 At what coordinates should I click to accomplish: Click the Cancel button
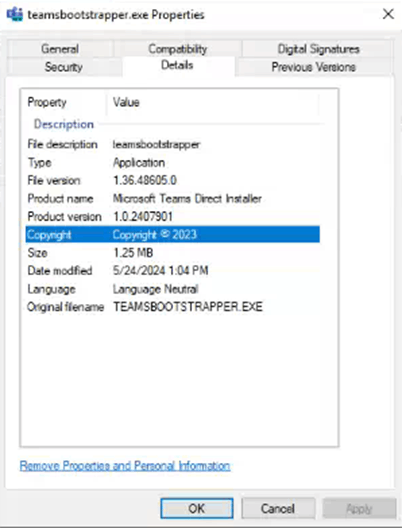click(x=278, y=508)
